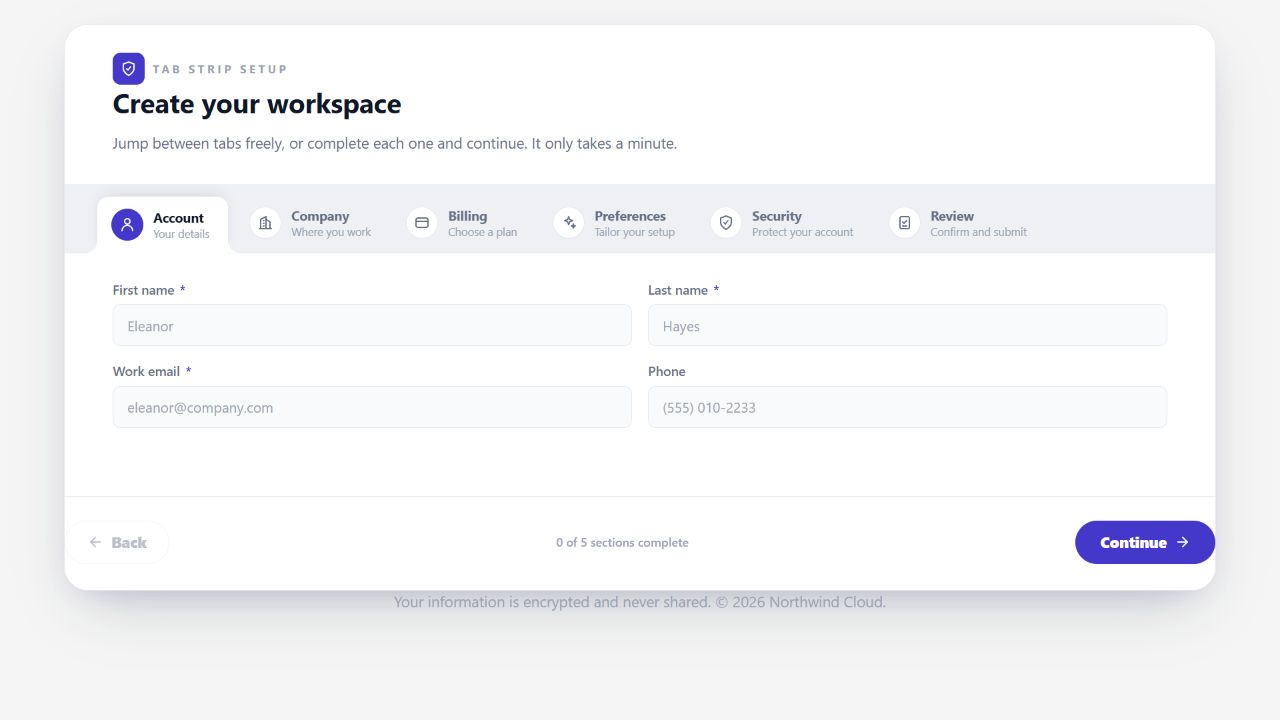Click the 'First name' field label
Image resolution: width=1280 pixels, height=720 pixels.
point(143,290)
